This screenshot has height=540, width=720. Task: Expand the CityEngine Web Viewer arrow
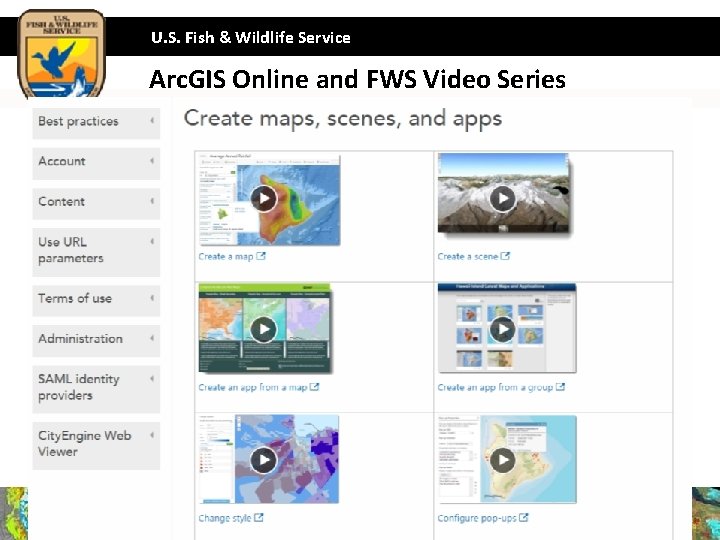pos(152,435)
